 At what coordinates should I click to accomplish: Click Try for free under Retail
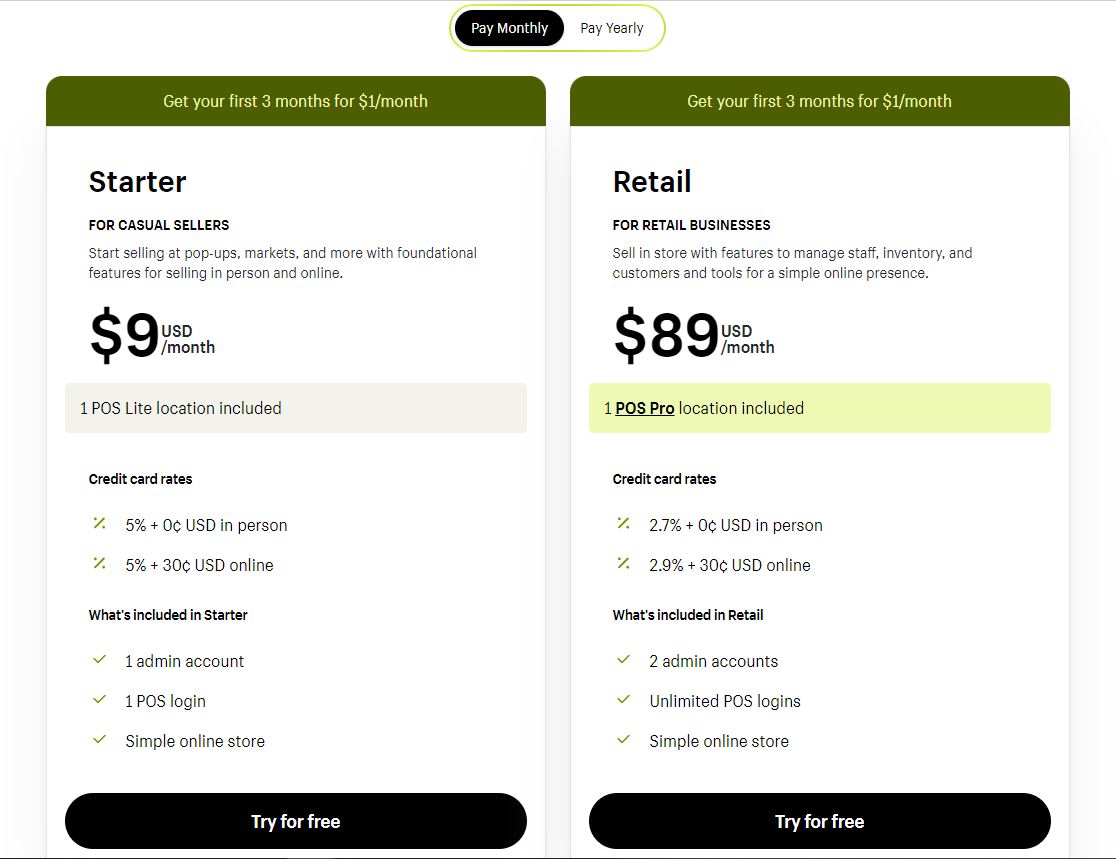pyautogui.click(x=819, y=821)
